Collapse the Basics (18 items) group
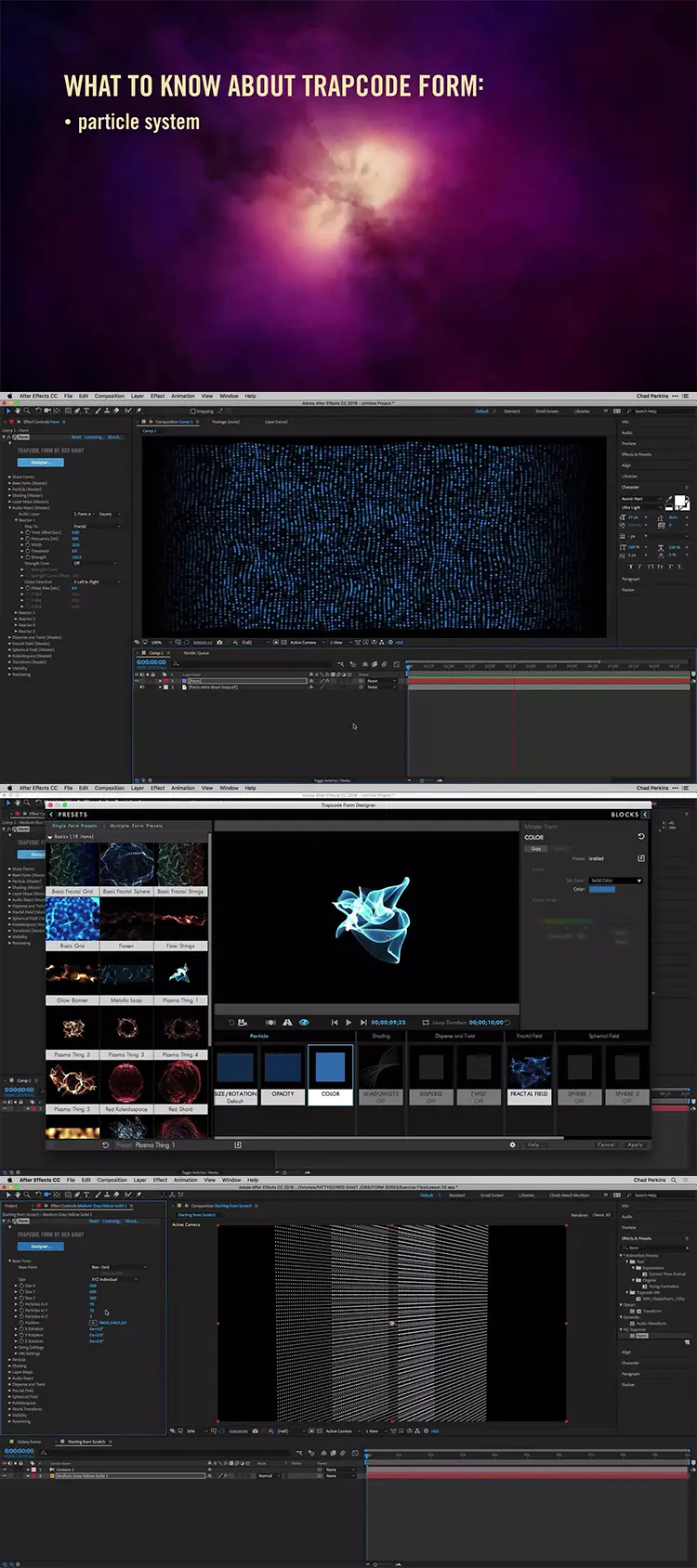 pos(50,836)
